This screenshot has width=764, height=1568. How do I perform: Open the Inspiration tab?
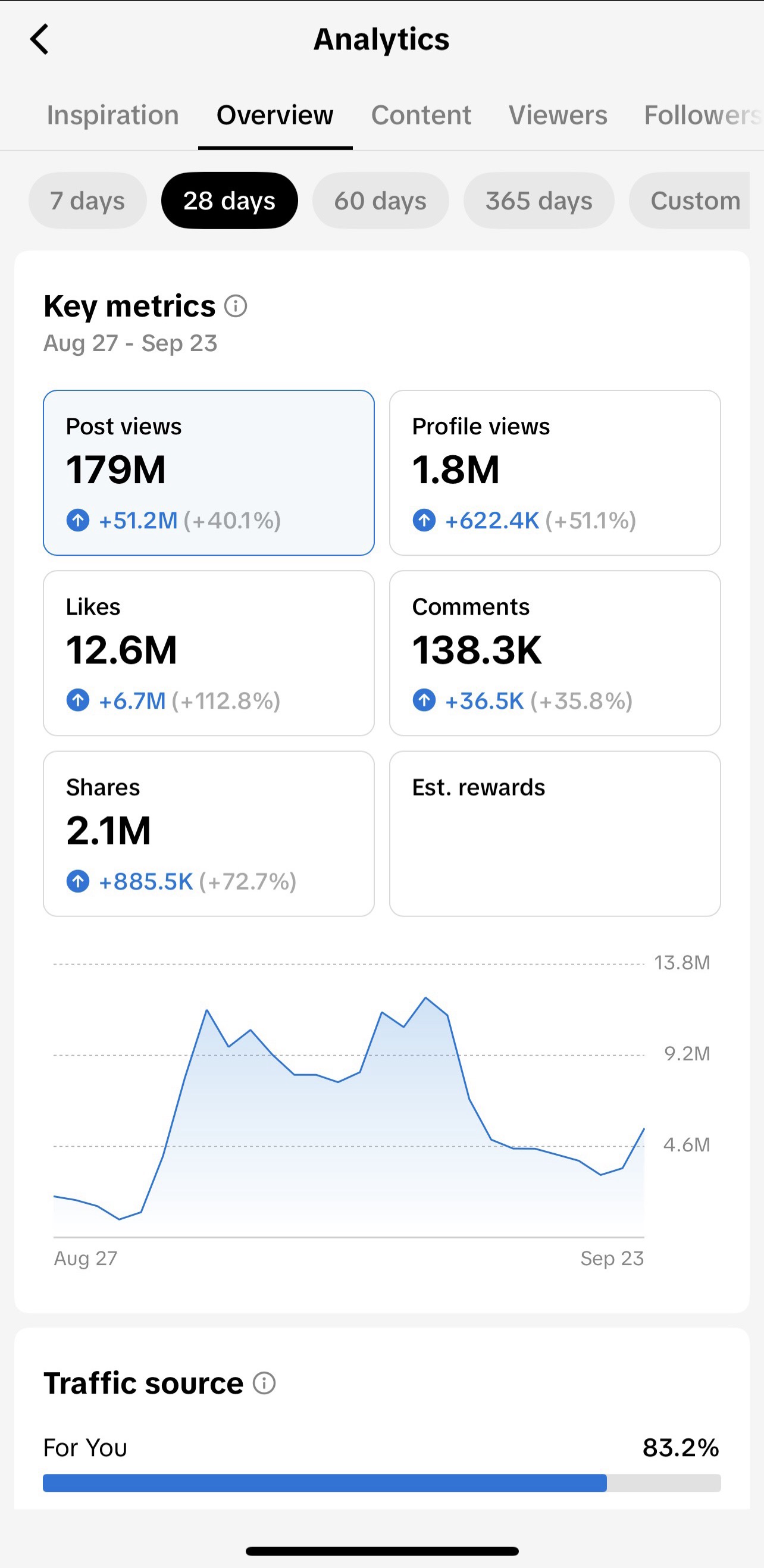coord(113,115)
